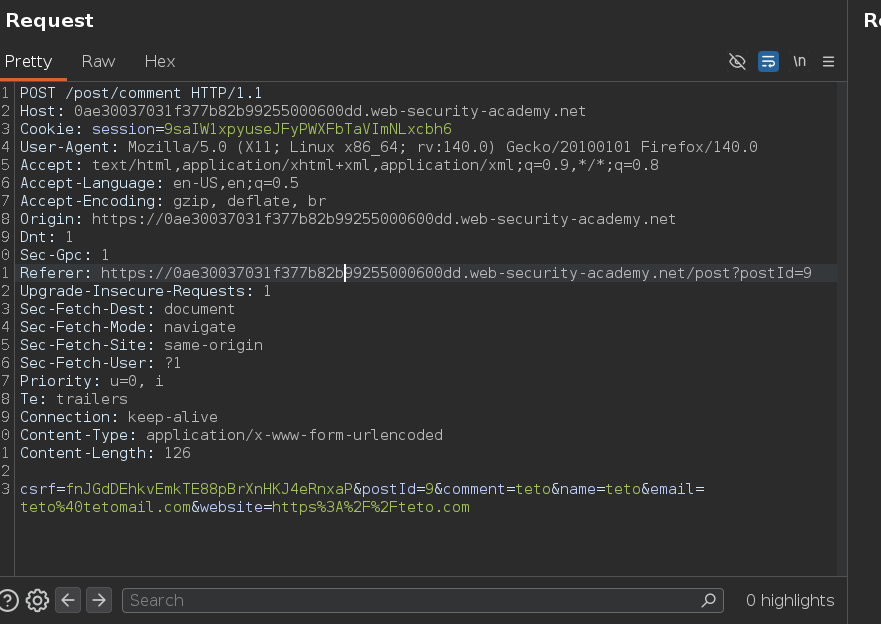Viewport: 881px width, 624px height.
Task: Click the comment=teto body parameter
Action: [x=497, y=489]
